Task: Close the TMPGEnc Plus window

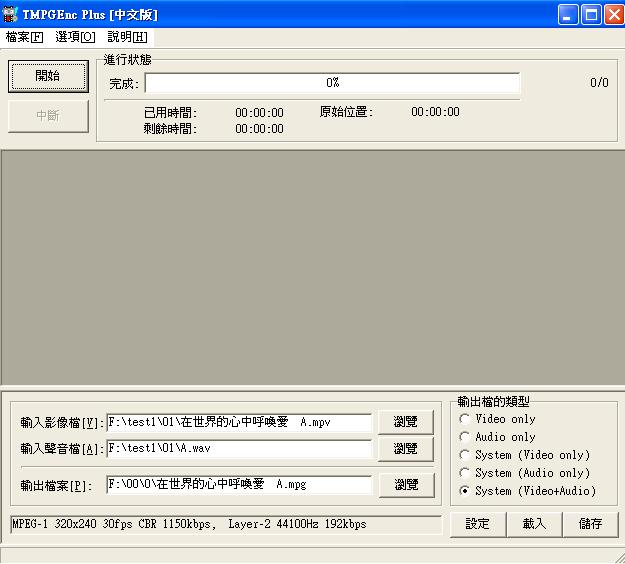Action: pyautogui.click(x=612, y=14)
